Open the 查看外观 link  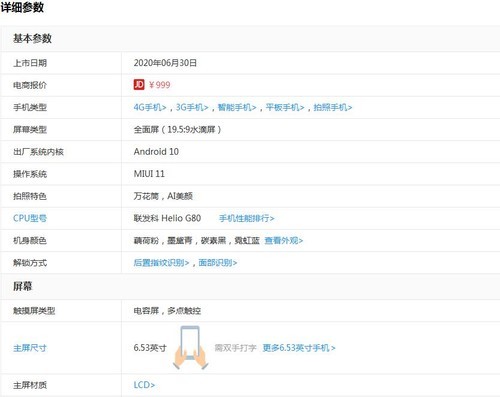(283, 240)
